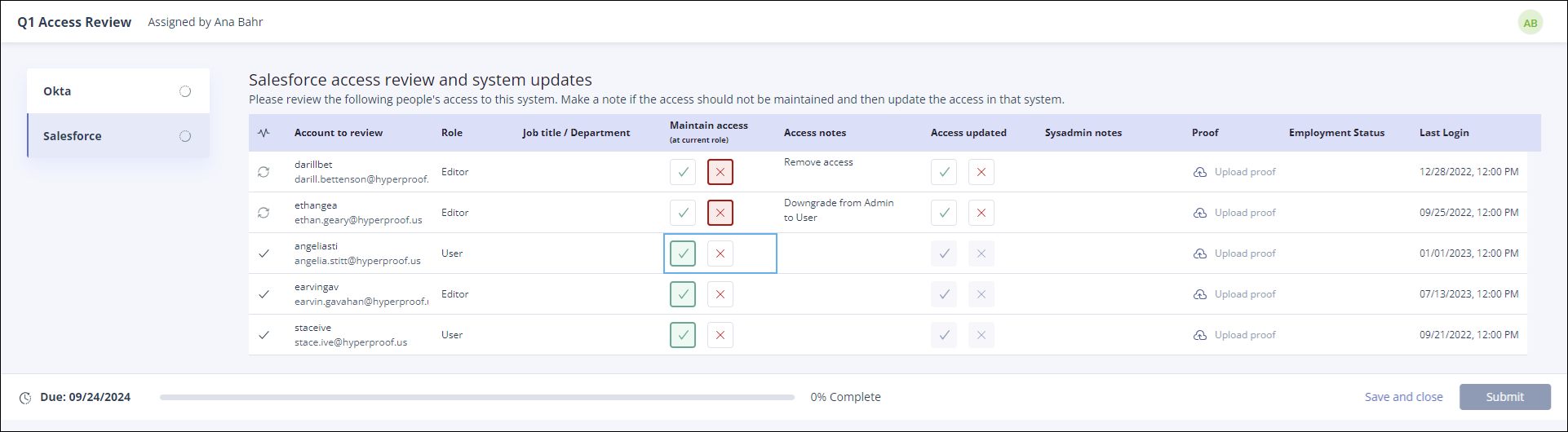1568x432 pixels.
Task: Mark access updated no for ethangea
Action: [x=981, y=213]
